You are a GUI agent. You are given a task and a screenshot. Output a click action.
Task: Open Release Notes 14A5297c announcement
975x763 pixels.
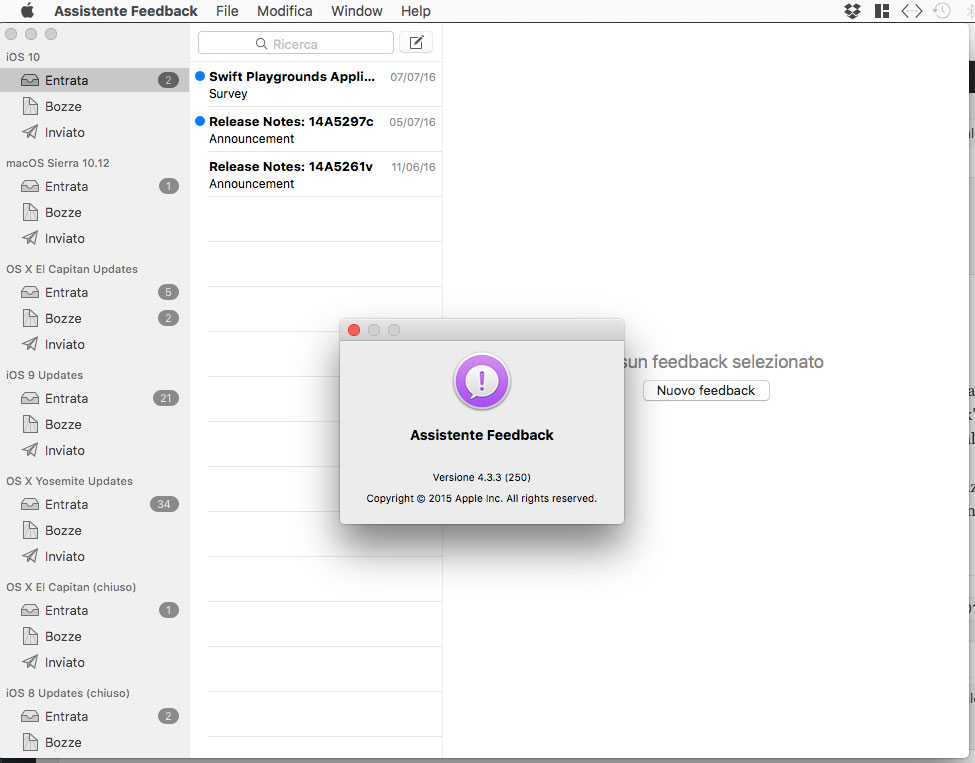[x=316, y=129]
